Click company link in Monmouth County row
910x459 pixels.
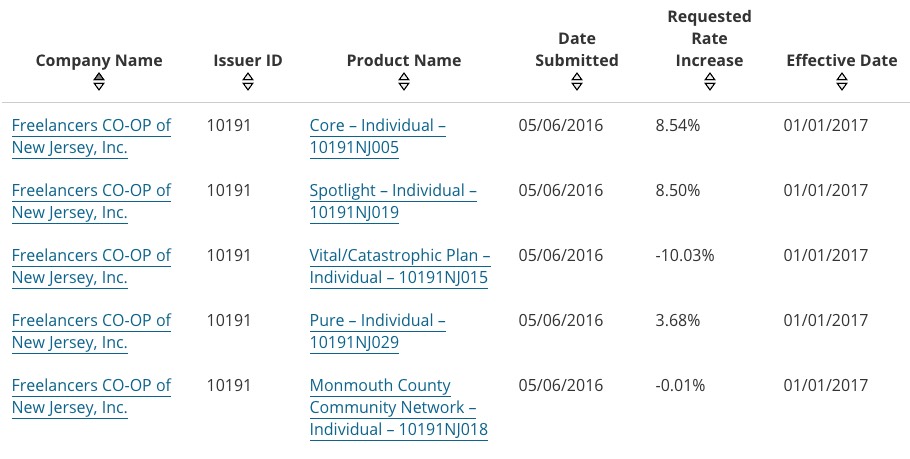click(91, 397)
